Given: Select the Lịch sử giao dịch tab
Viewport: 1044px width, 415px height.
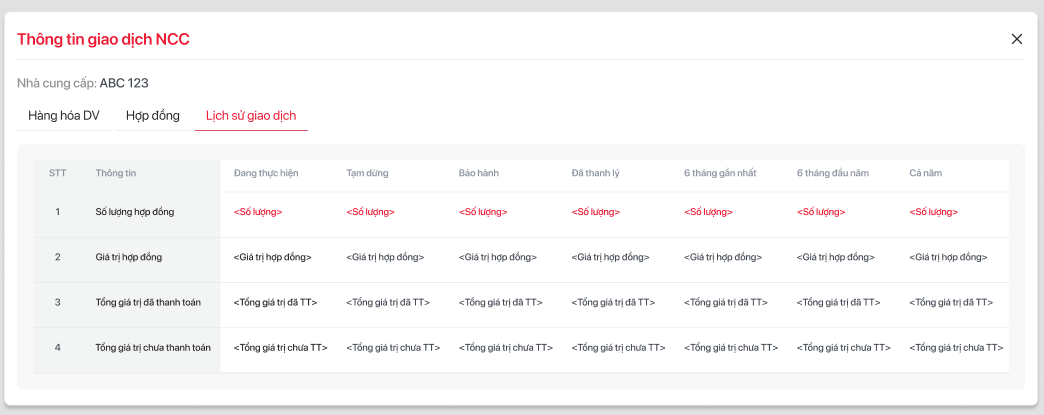Looking at the screenshot, I should pyautogui.click(x=251, y=116).
